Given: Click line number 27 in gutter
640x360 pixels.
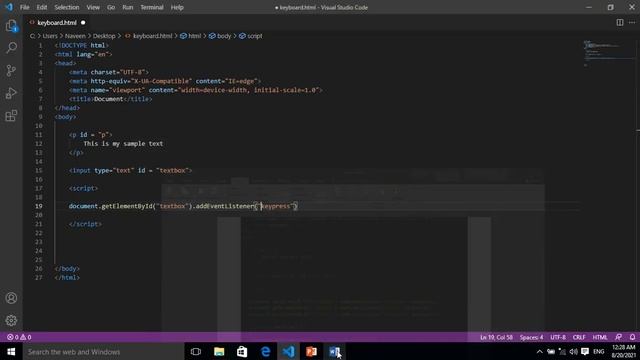Looking at the screenshot, I should pos(38,278).
